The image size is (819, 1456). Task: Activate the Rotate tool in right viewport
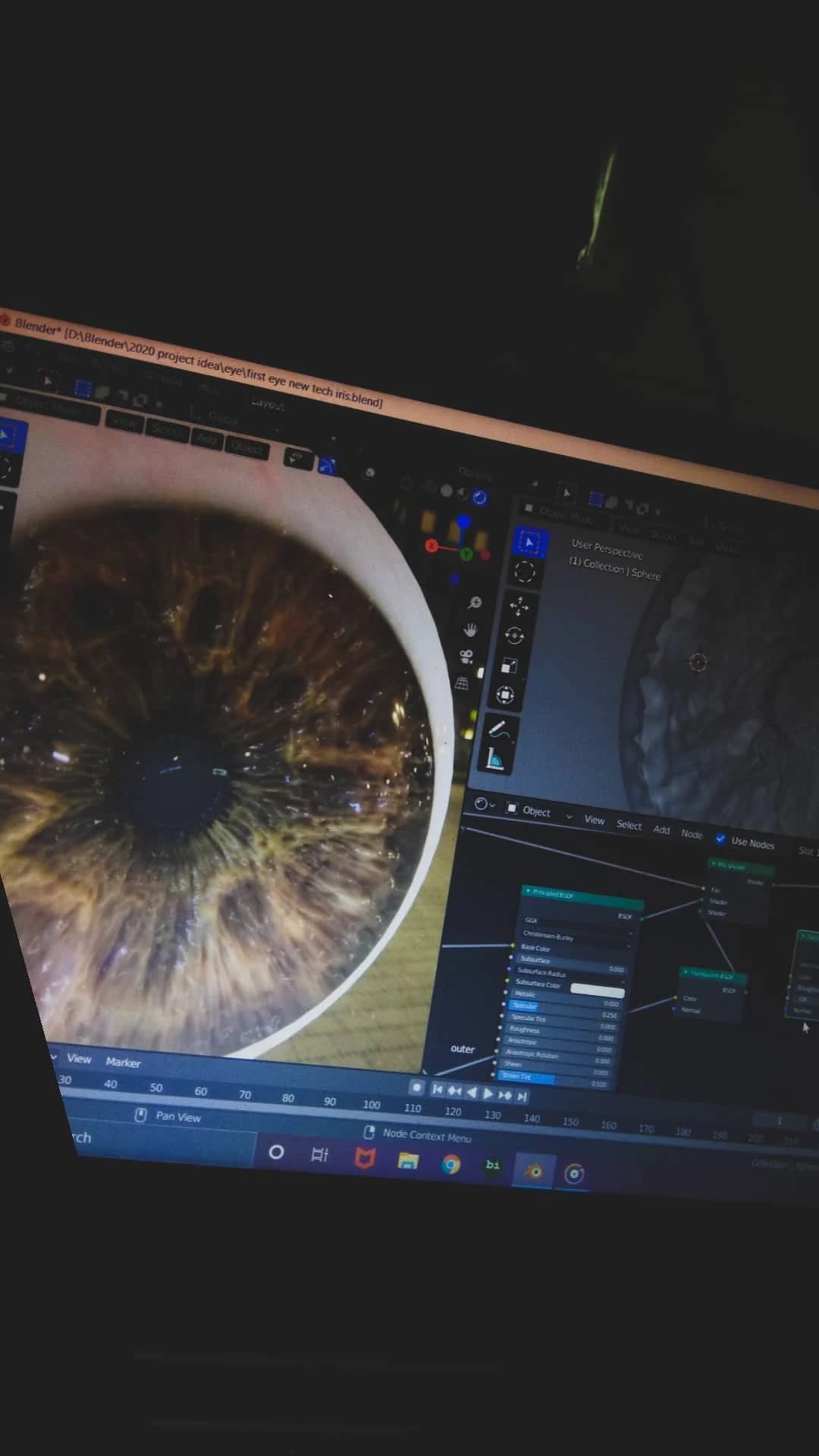pyautogui.click(x=514, y=636)
